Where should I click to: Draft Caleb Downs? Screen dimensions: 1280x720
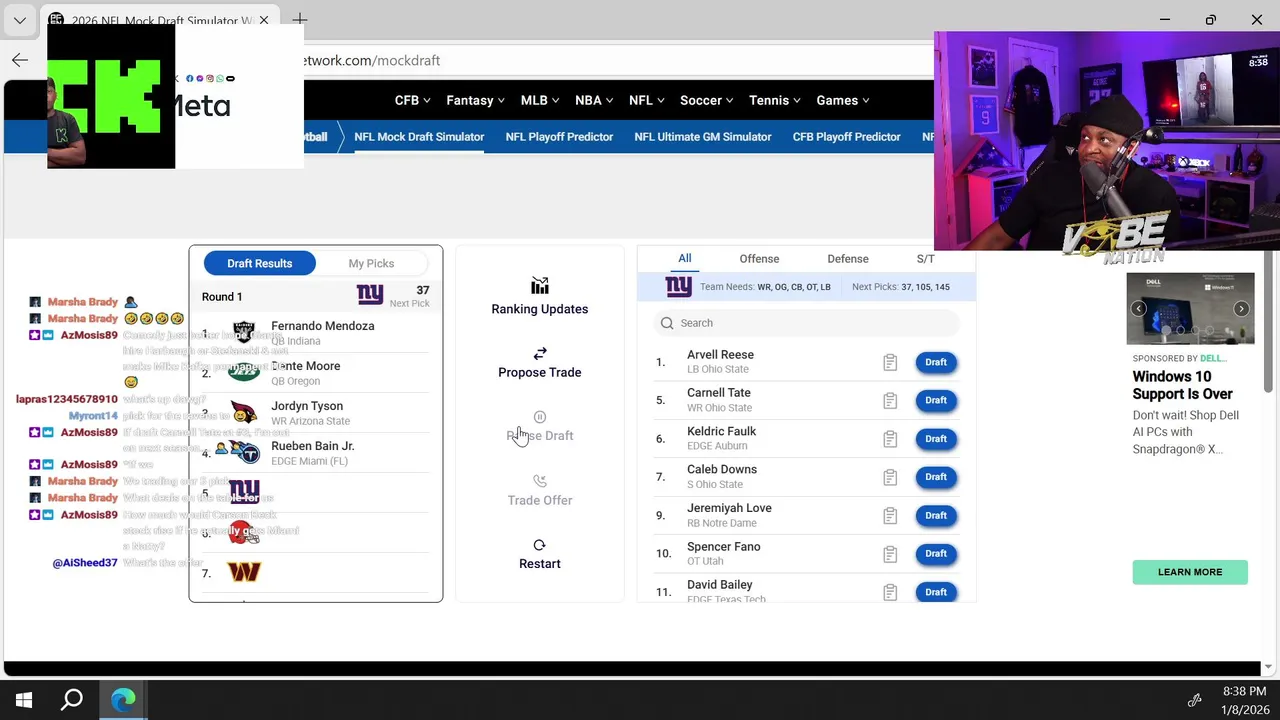coord(936,477)
